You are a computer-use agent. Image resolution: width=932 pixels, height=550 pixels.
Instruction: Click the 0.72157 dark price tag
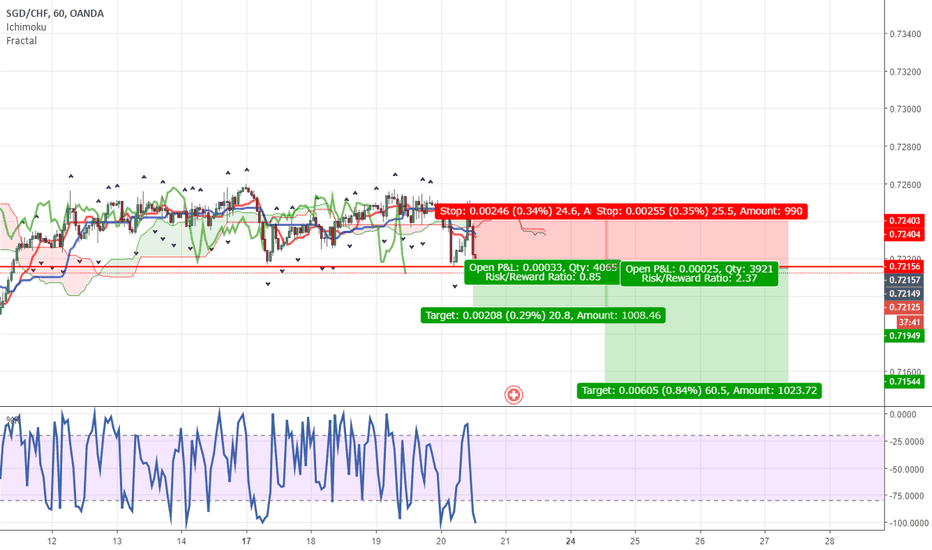904,280
